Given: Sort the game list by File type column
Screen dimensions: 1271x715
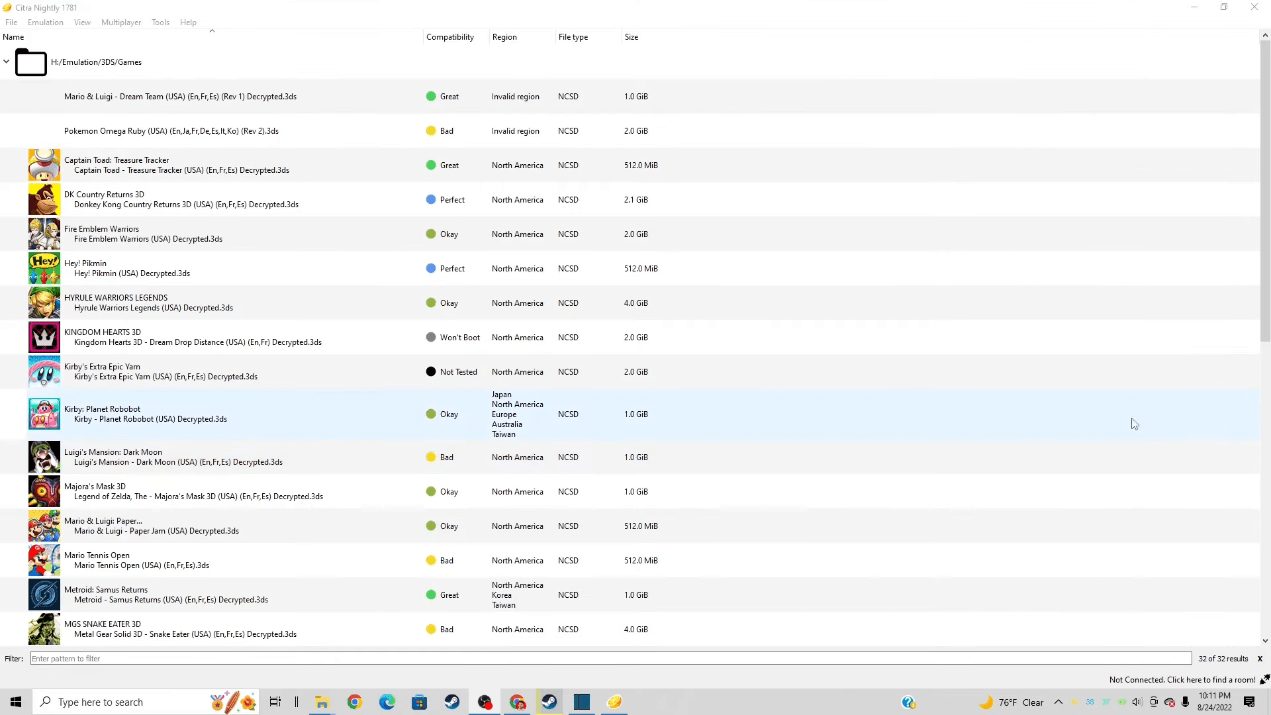Looking at the screenshot, I should coord(573,37).
